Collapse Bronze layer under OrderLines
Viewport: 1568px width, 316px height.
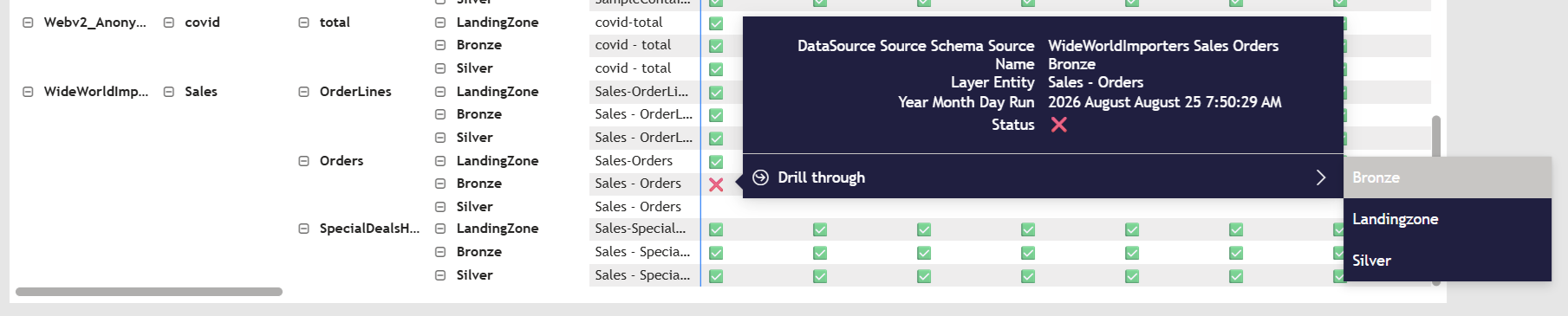pyautogui.click(x=440, y=114)
